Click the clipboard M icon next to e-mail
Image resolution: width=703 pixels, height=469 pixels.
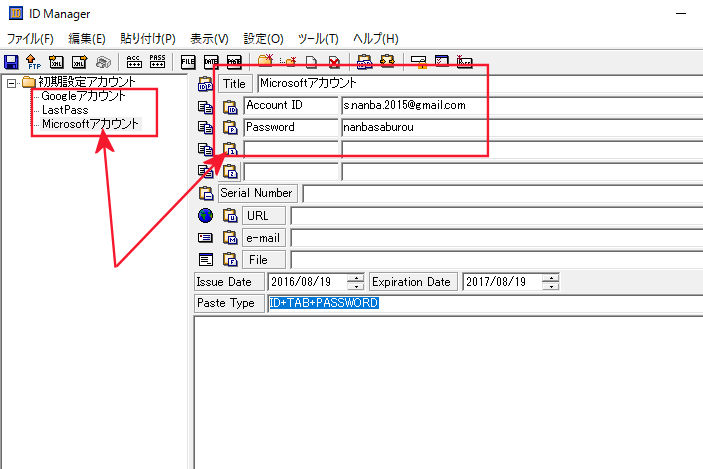230,237
